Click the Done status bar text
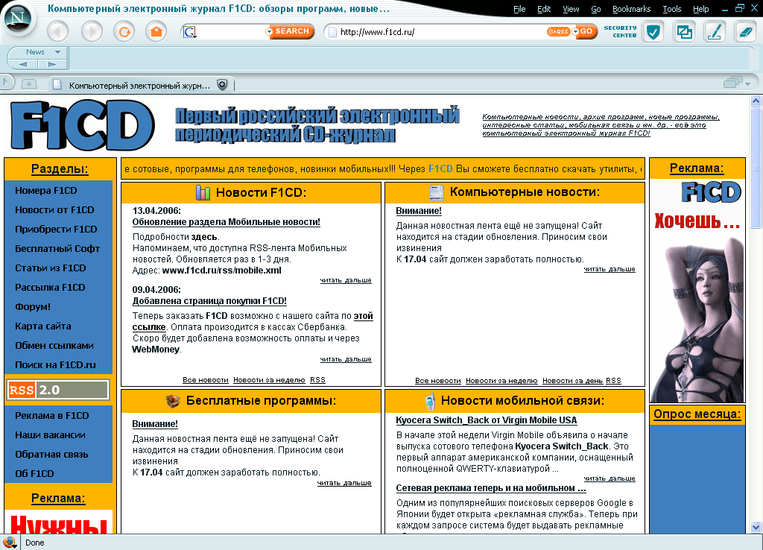Viewport: 763px width, 550px height. coord(35,543)
